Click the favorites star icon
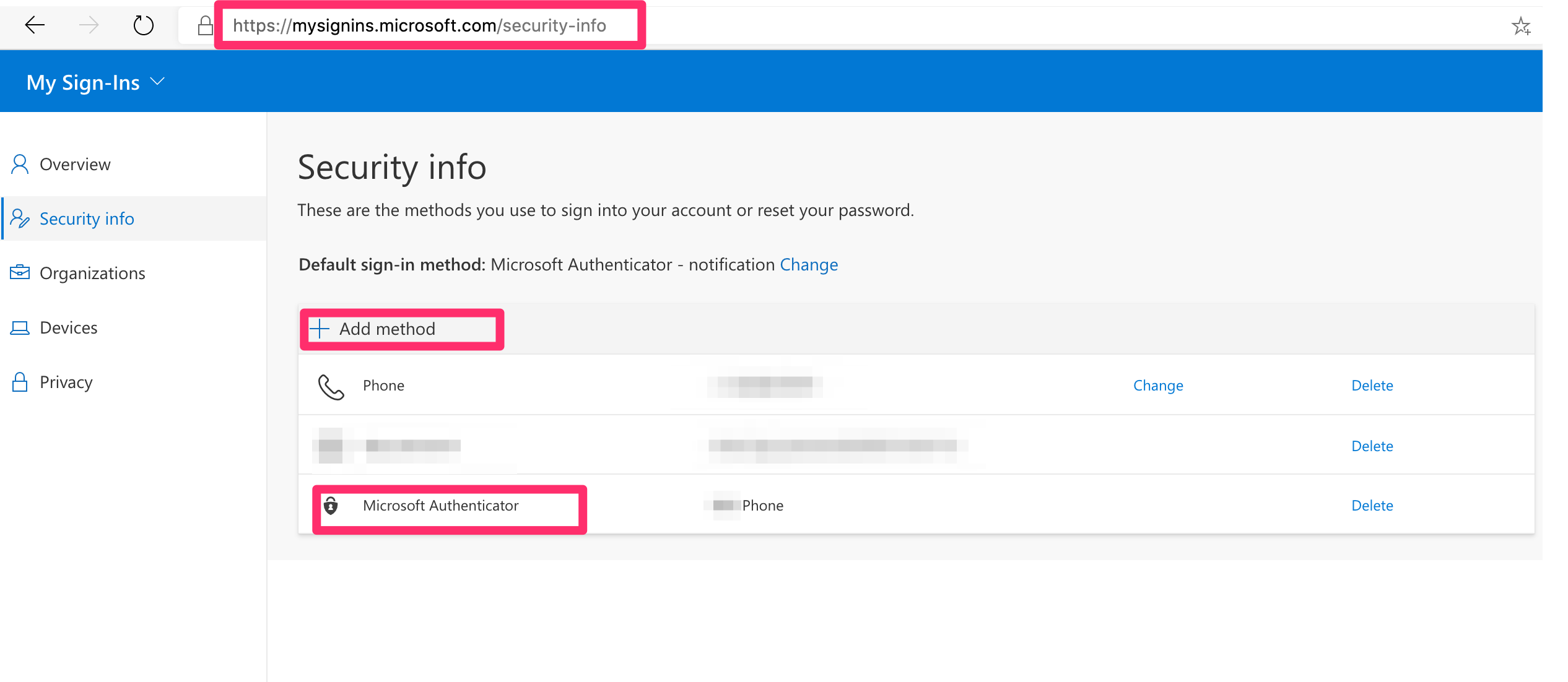The width and height of the screenshot is (1568, 682). point(1523,25)
